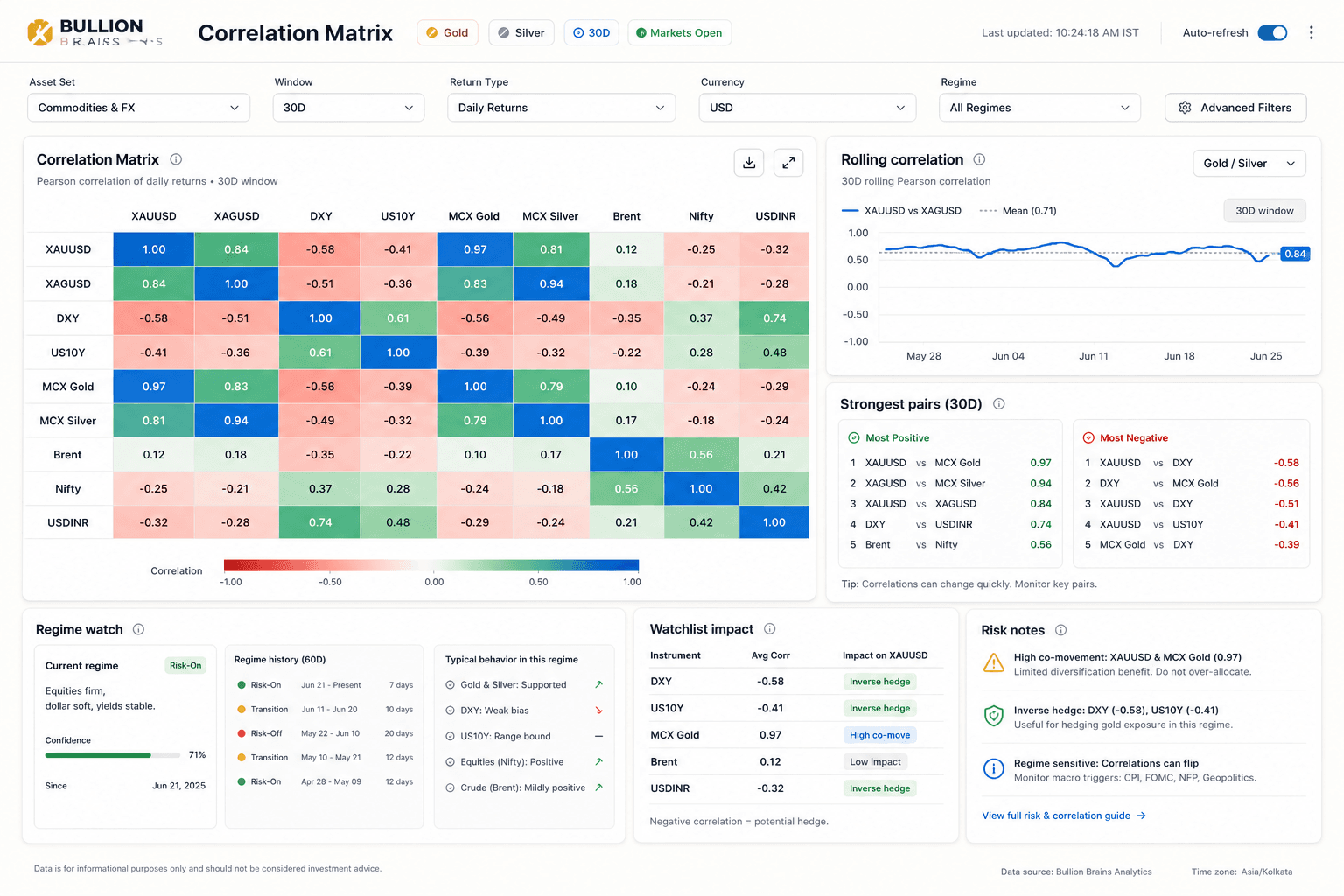Click High co-move tag for MCX Gold
Image resolution: width=1344 pixels, height=896 pixels.
click(879, 735)
